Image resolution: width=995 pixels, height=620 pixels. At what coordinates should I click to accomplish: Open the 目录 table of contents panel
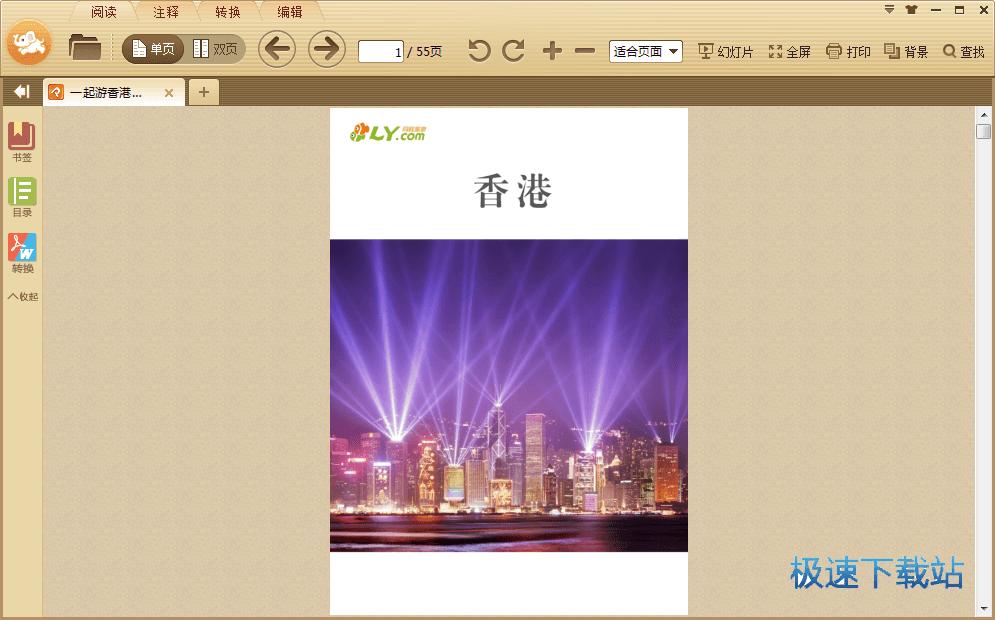tap(20, 195)
